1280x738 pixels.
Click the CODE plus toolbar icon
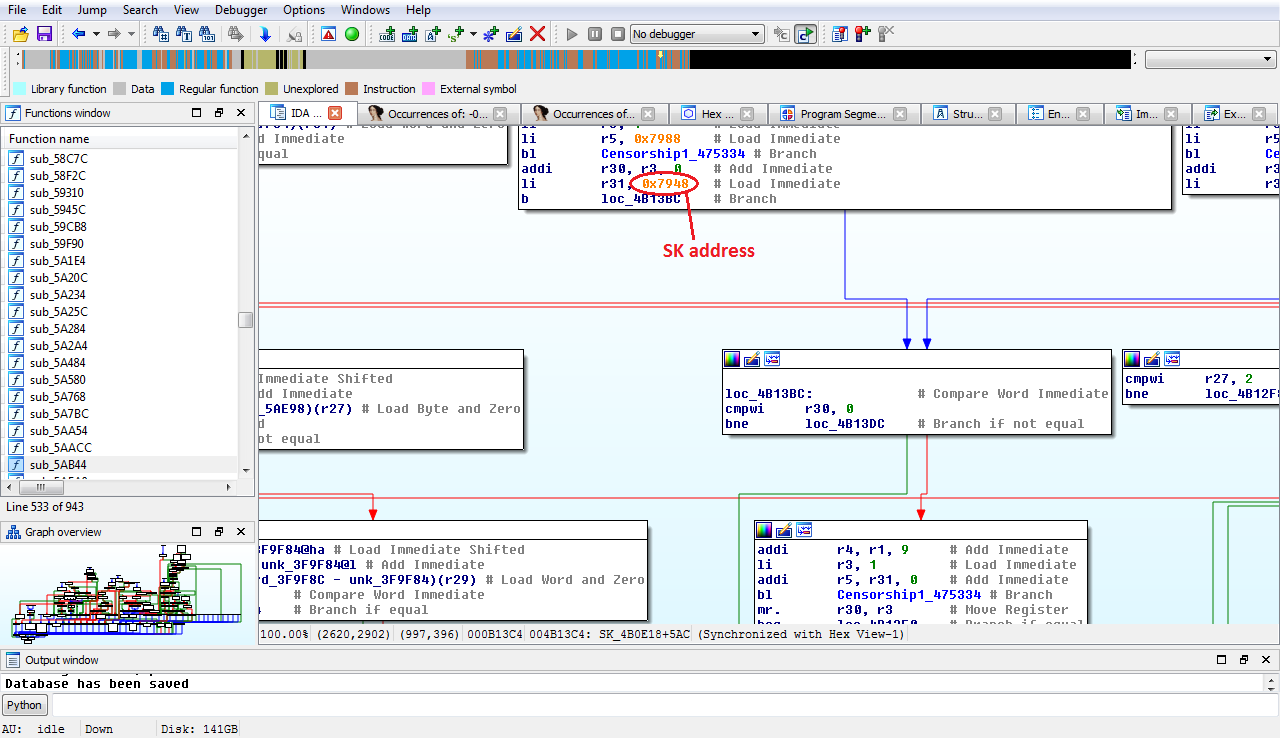[388, 34]
